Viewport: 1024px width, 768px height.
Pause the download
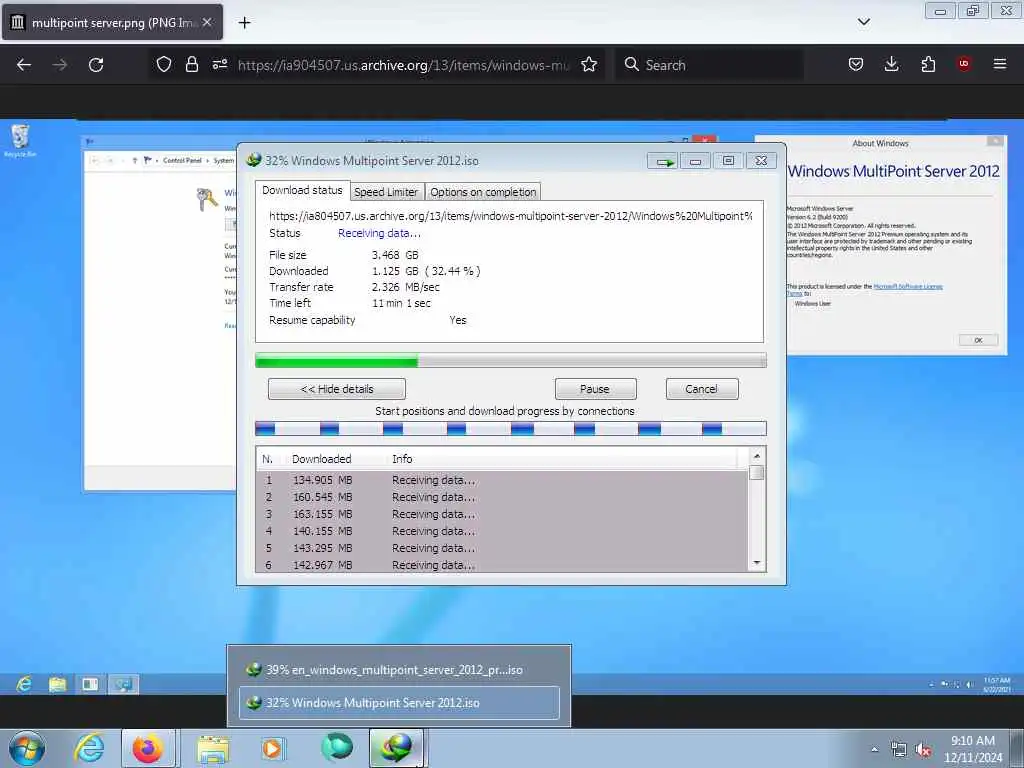coord(595,389)
